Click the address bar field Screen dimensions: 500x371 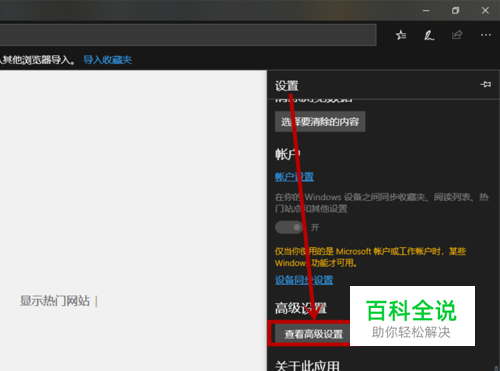pos(188,35)
